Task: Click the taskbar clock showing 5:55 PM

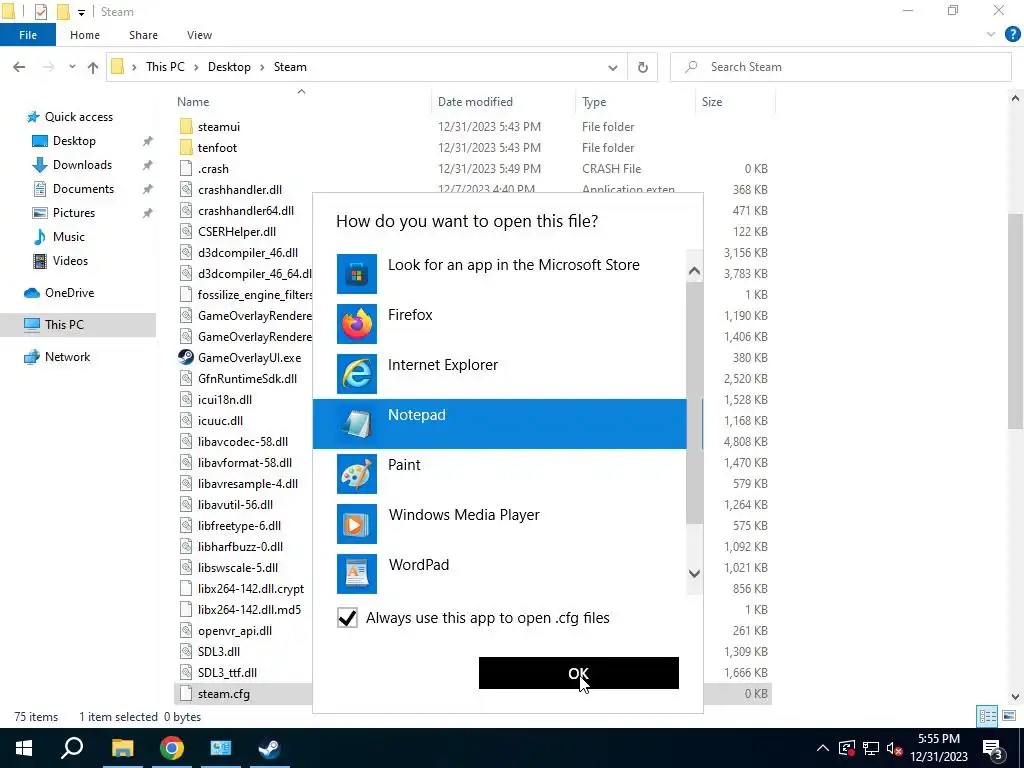Action: coord(938,739)
